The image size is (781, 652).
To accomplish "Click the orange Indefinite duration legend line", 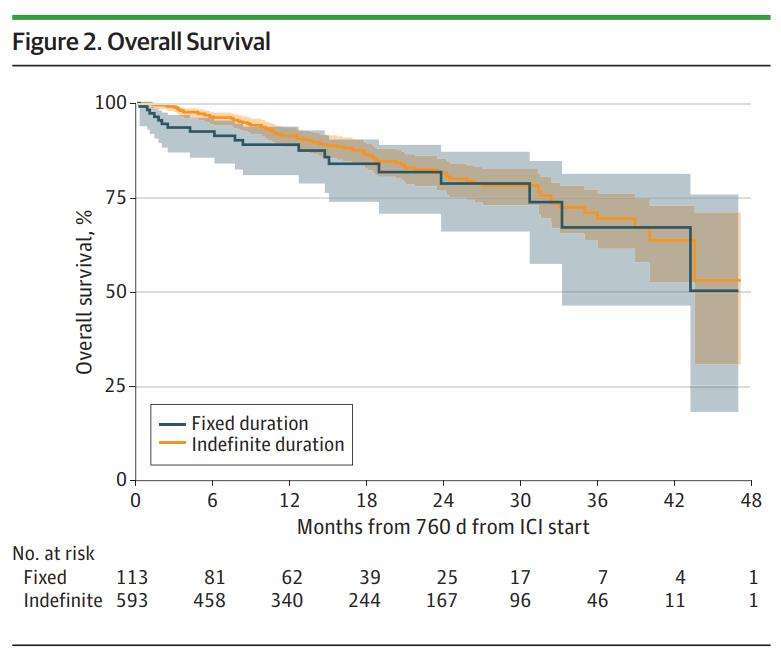I will [173, 444].
